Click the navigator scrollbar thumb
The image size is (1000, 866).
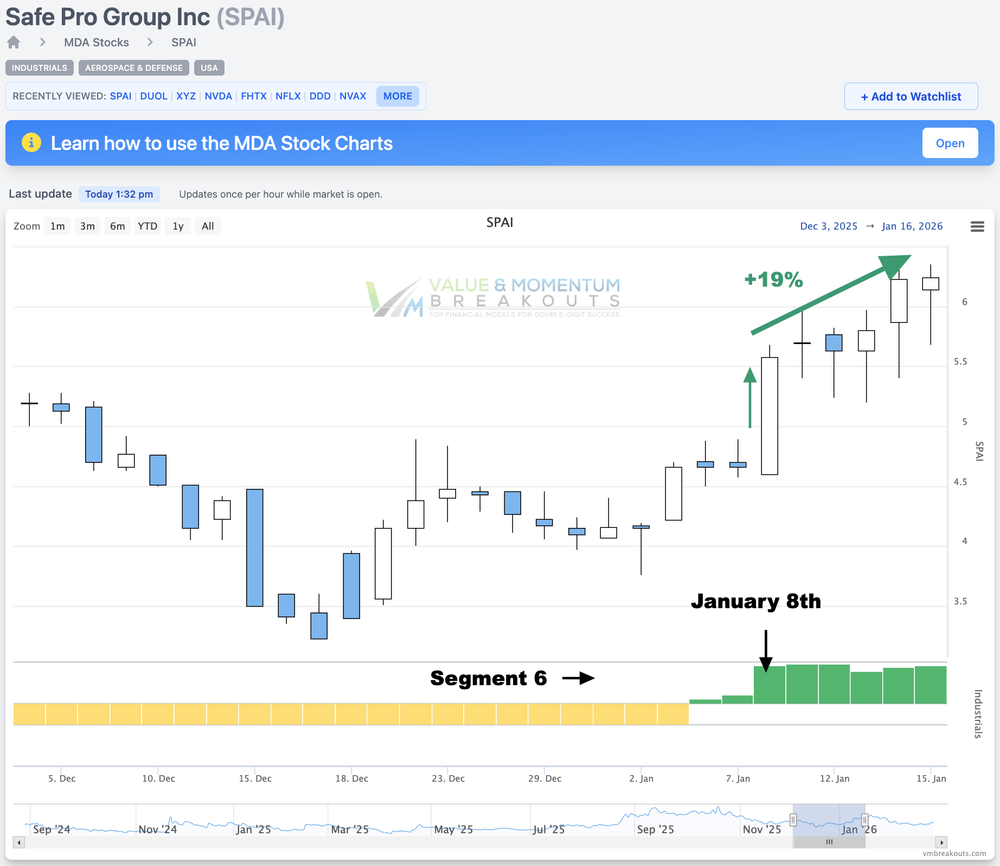[x=829, y=843]
